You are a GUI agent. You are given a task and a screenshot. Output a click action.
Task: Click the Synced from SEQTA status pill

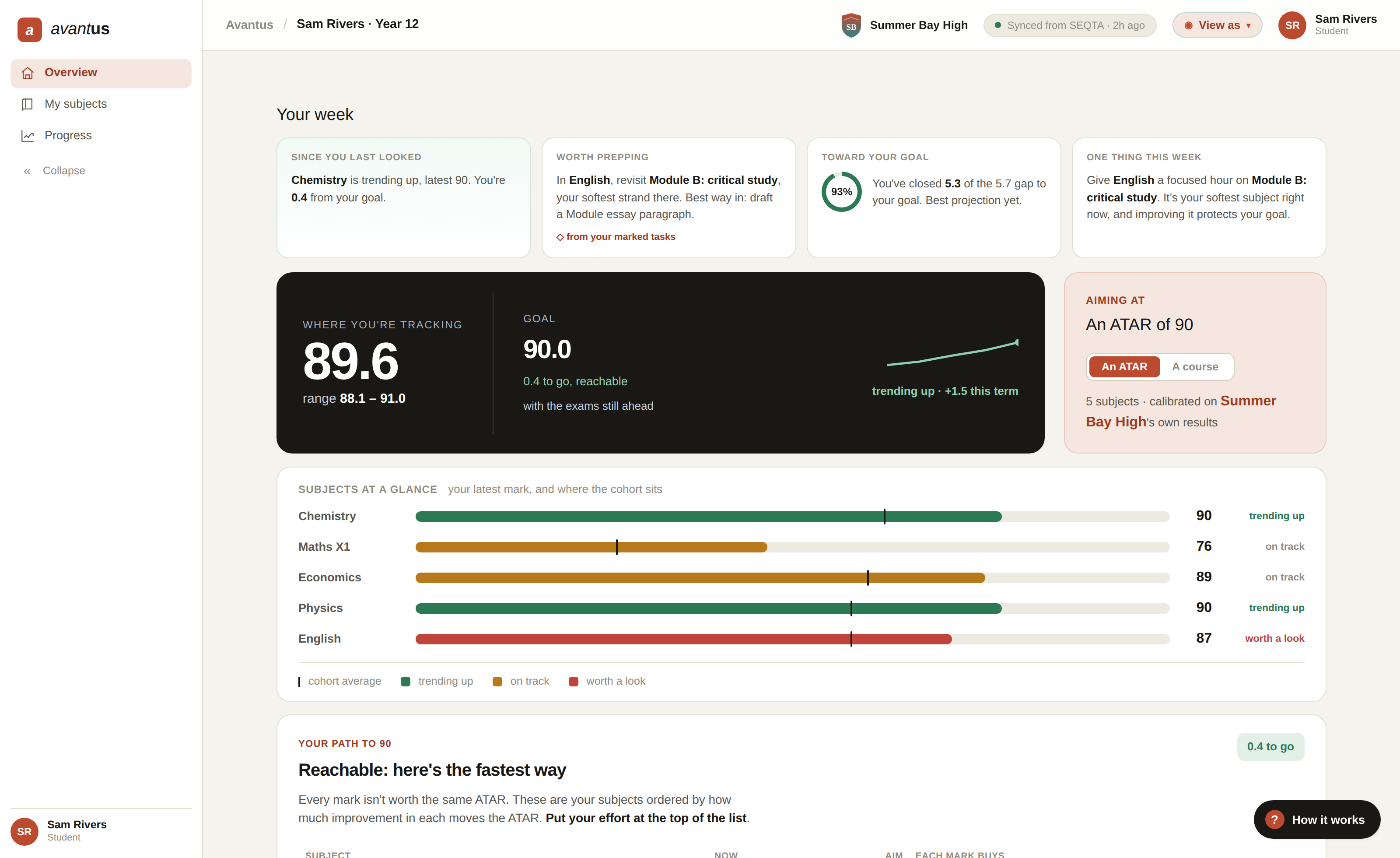1069,25
